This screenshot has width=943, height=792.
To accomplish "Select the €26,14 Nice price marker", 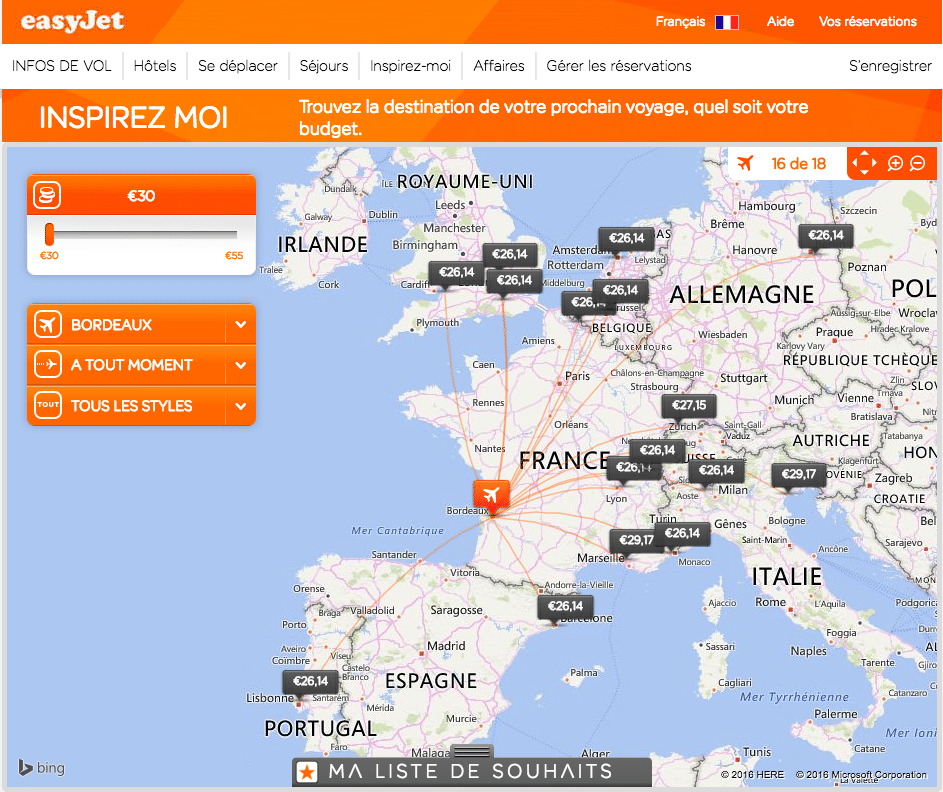I will 683,533.
